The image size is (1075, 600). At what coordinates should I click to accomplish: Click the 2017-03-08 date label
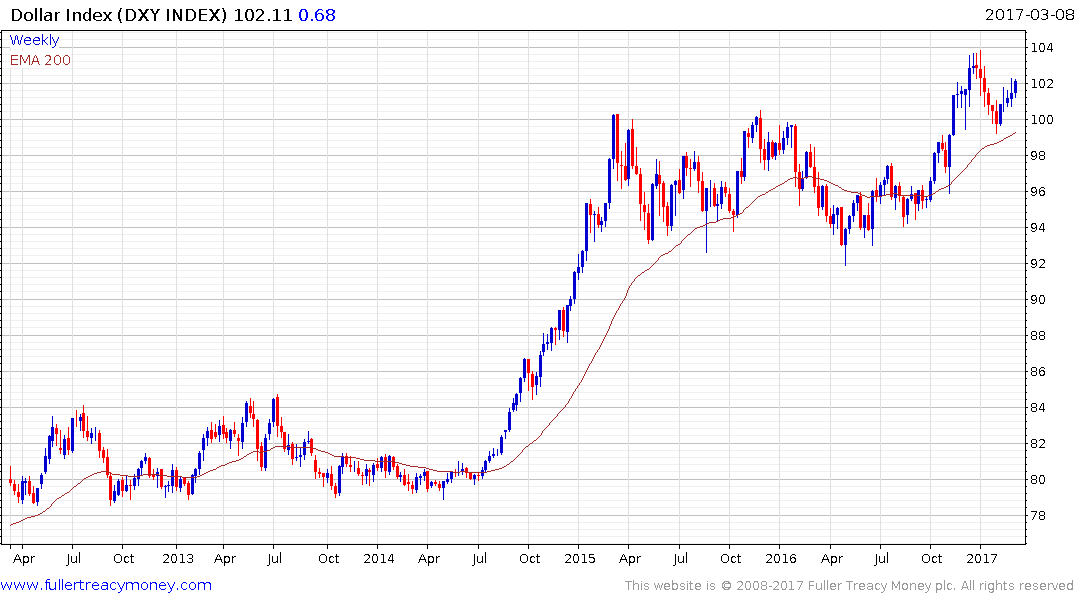click(1029, 14)
